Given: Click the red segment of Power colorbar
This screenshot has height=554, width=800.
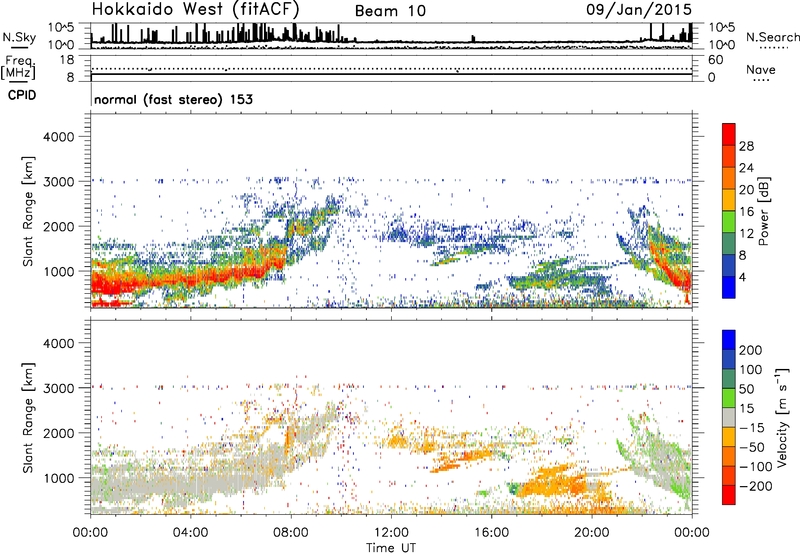Looking at the screenshot, I should [x=729, y=134].
